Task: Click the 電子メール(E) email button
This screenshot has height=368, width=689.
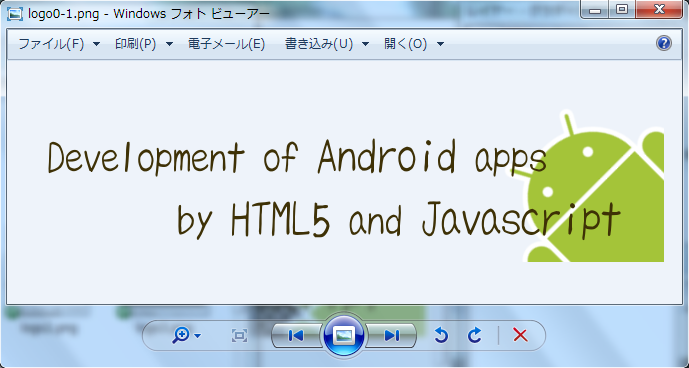Action: click(227, 44)
